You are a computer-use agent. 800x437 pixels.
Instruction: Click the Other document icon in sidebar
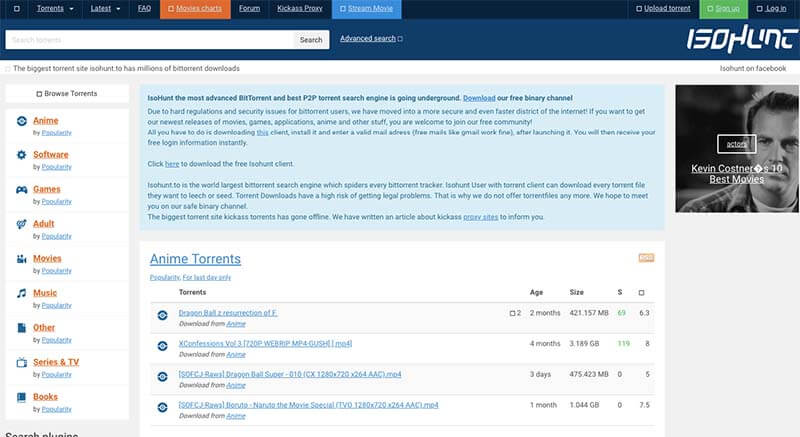point(21,328)
